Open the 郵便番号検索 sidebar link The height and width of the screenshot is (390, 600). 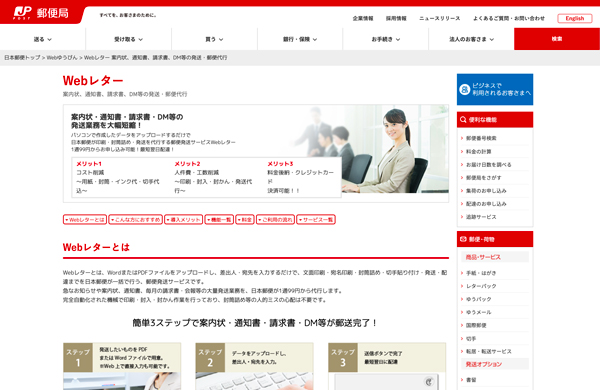481,138
